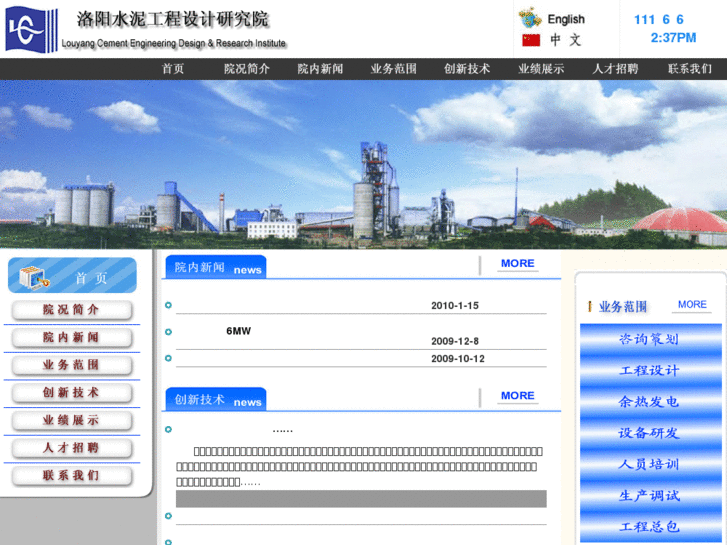Click the grey bar under the article excerpt
This screenshot has height=545, width=727.
[x=361, y=499]
